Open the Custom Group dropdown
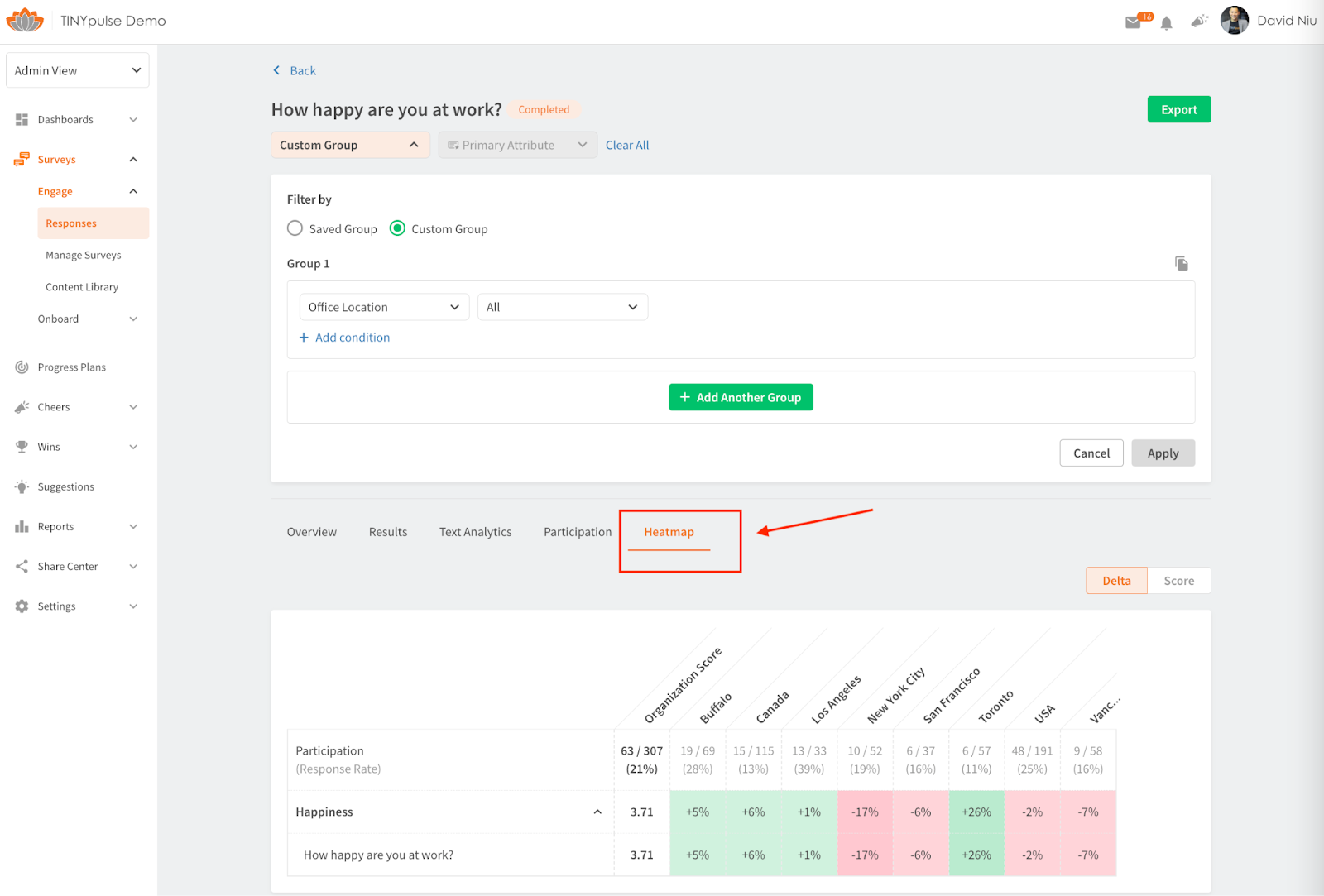 (350, 145)
